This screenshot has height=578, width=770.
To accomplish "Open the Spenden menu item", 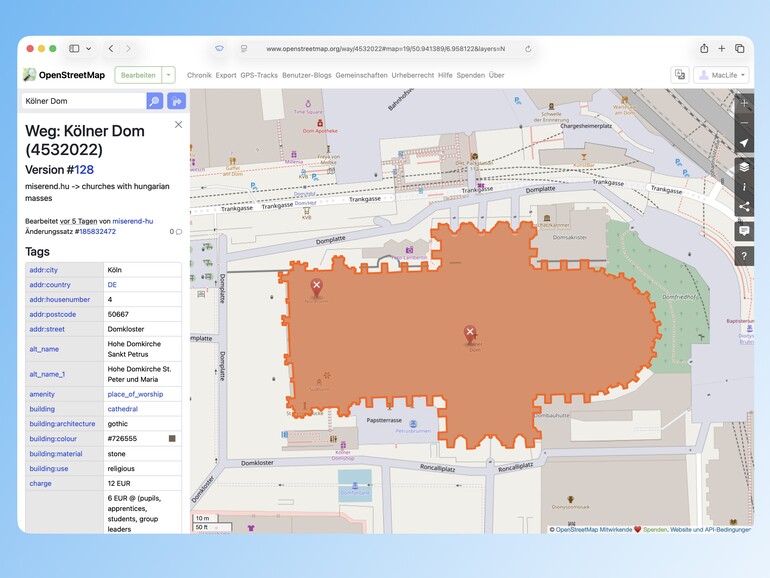I will pyautogui.click(x=470, y=75).
